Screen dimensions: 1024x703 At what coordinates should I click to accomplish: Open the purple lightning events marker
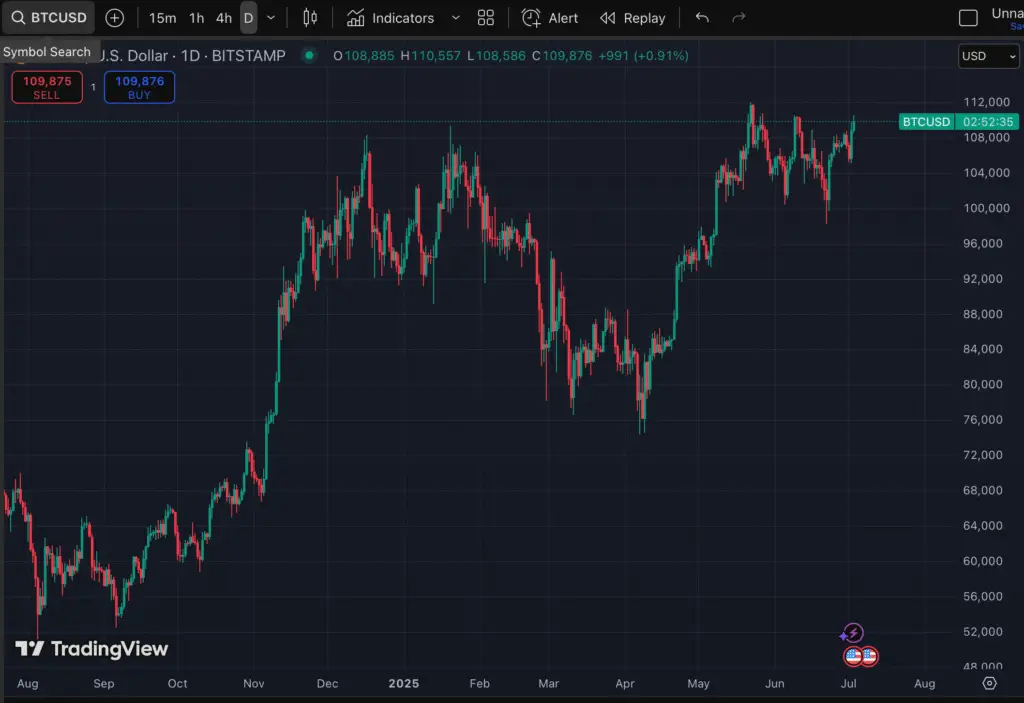click(852, 633)
